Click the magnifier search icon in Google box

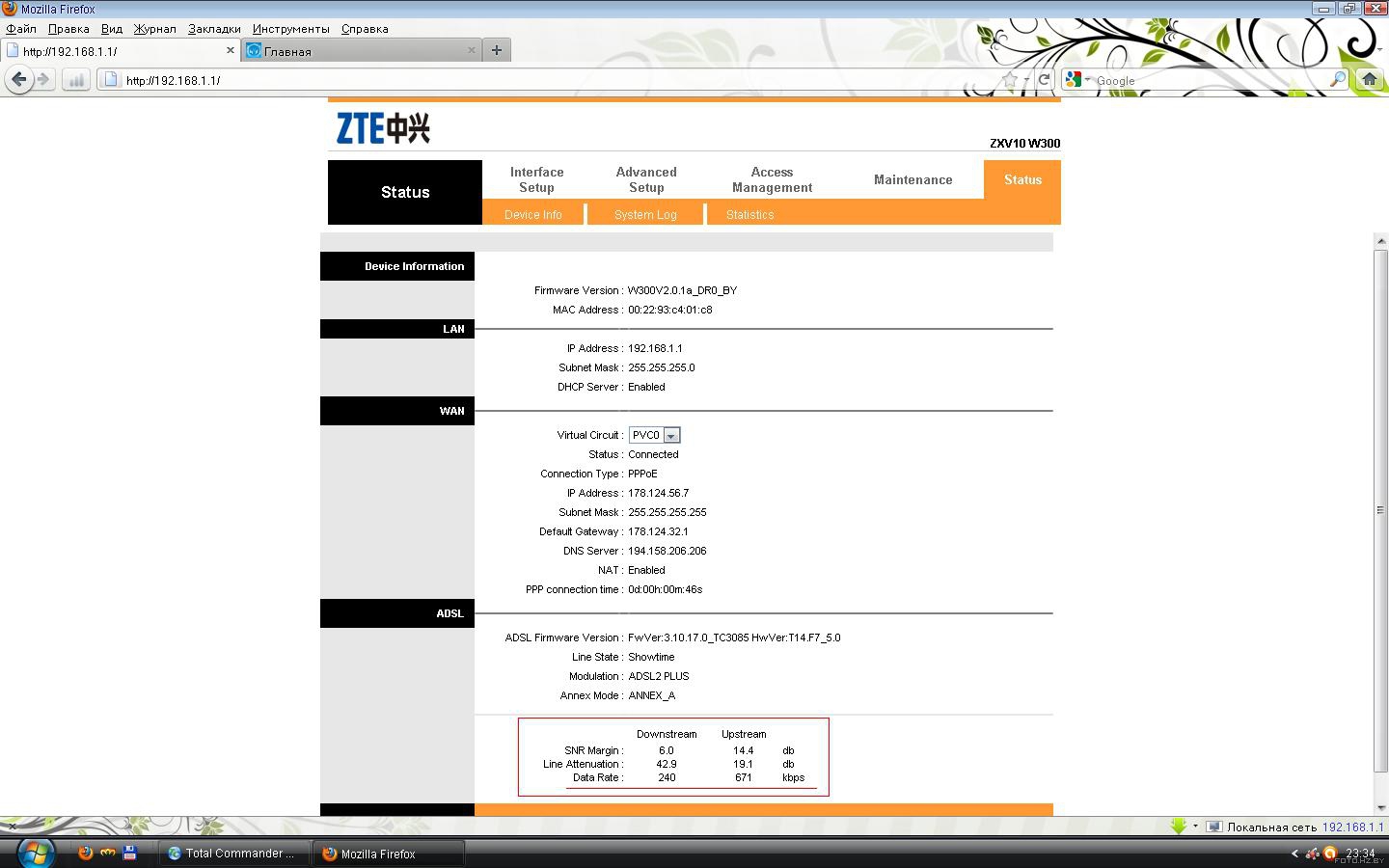point(1338,80)
